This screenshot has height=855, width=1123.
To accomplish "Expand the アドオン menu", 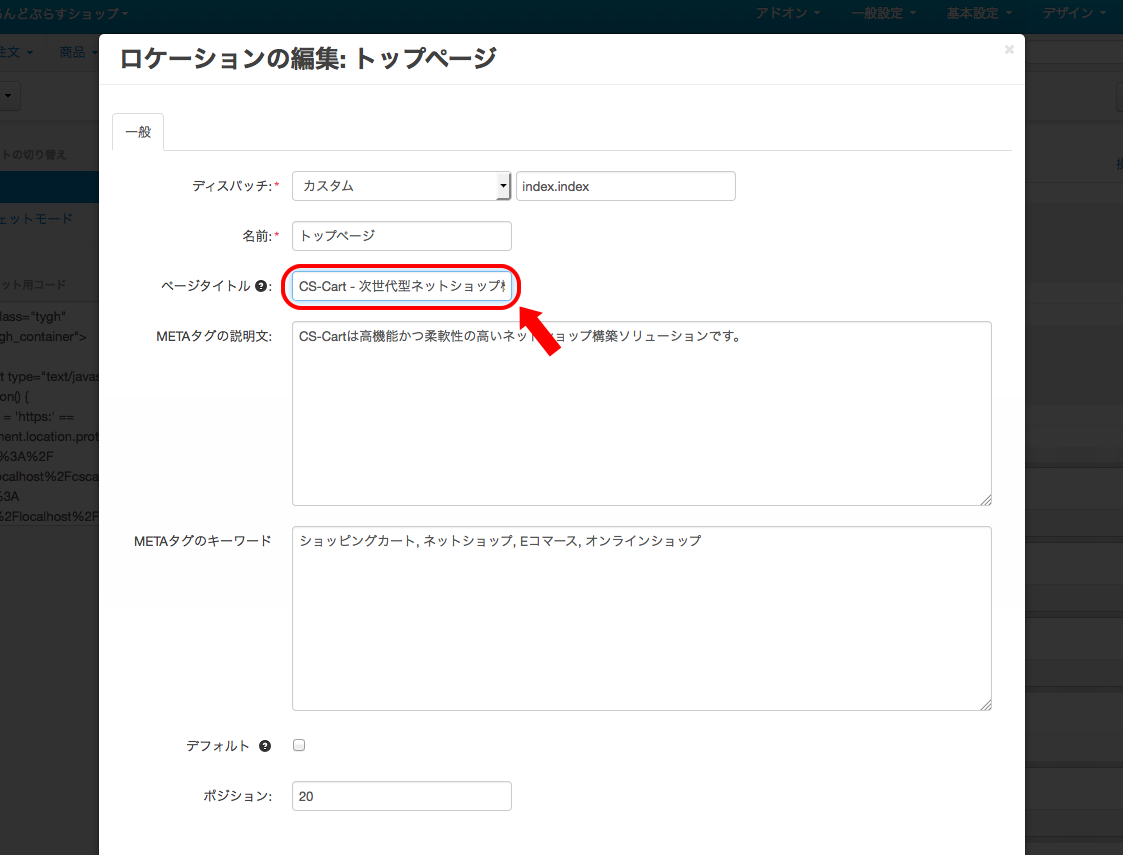I will pyautogui.click(x=788, y=13).
